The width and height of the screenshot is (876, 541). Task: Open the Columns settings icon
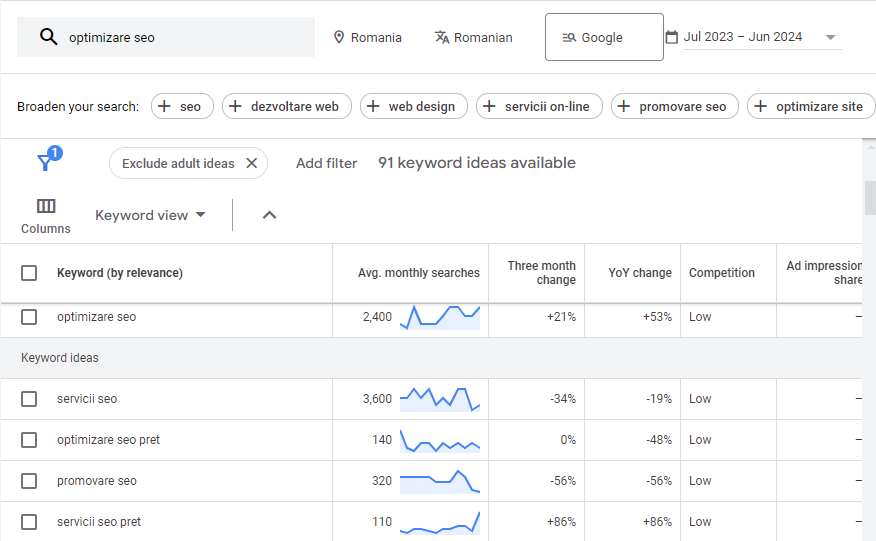coord(46,207)
